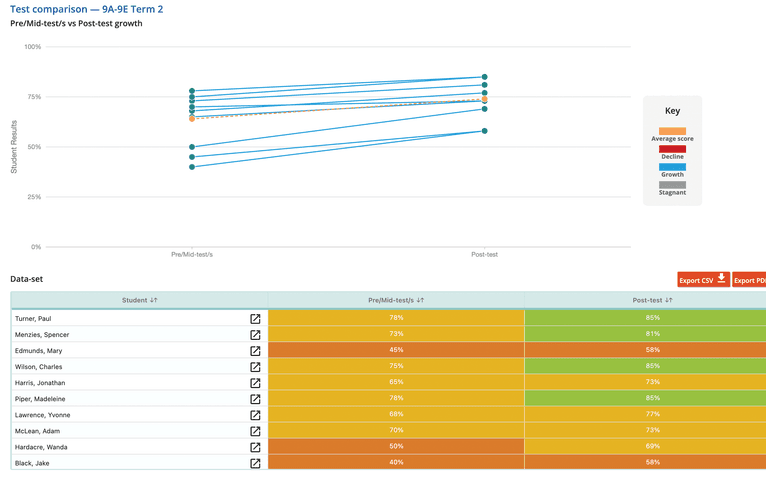766x478 pixels.
Task: Sort table by Post-test column
Action: tap(652, 300)
